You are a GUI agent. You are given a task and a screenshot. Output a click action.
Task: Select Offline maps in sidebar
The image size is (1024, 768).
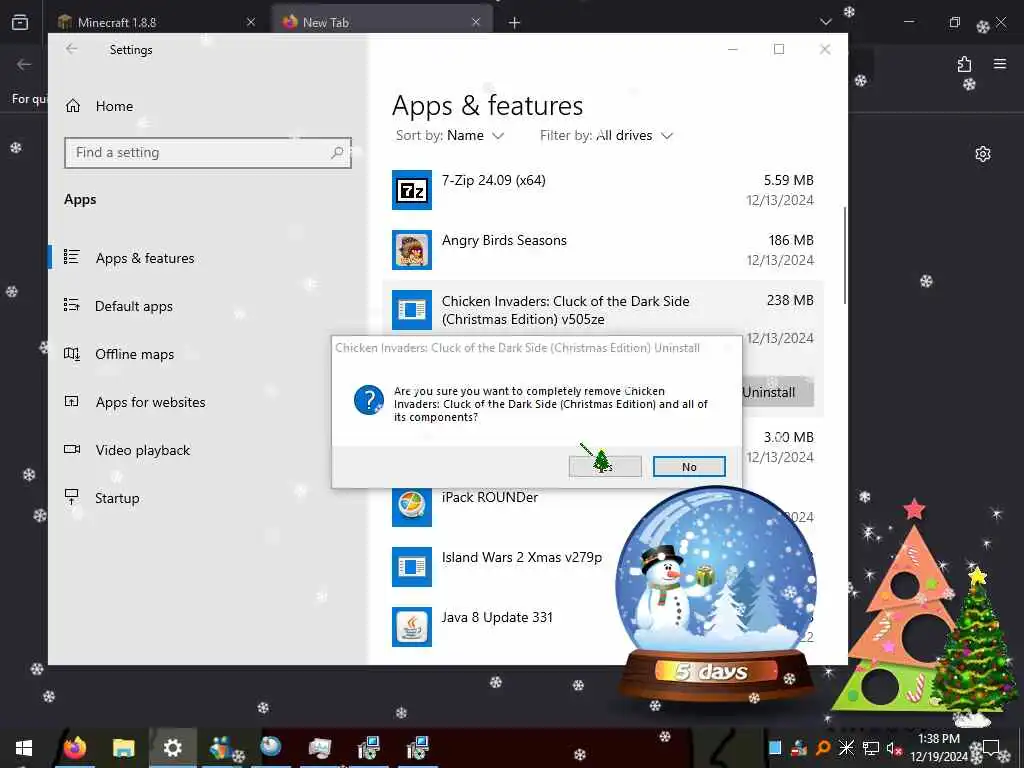[x=208, y=354]
